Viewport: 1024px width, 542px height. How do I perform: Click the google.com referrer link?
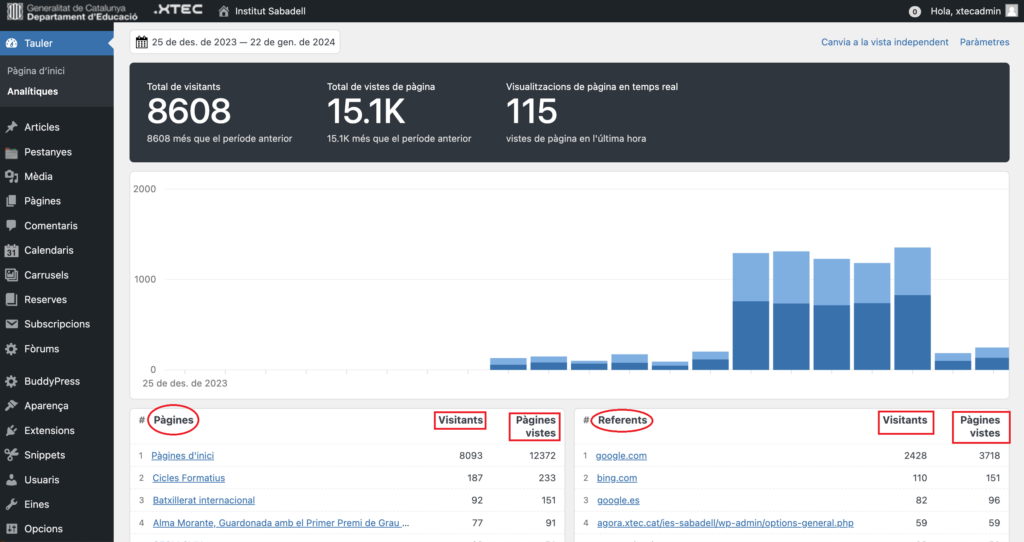tap(621, 456)
